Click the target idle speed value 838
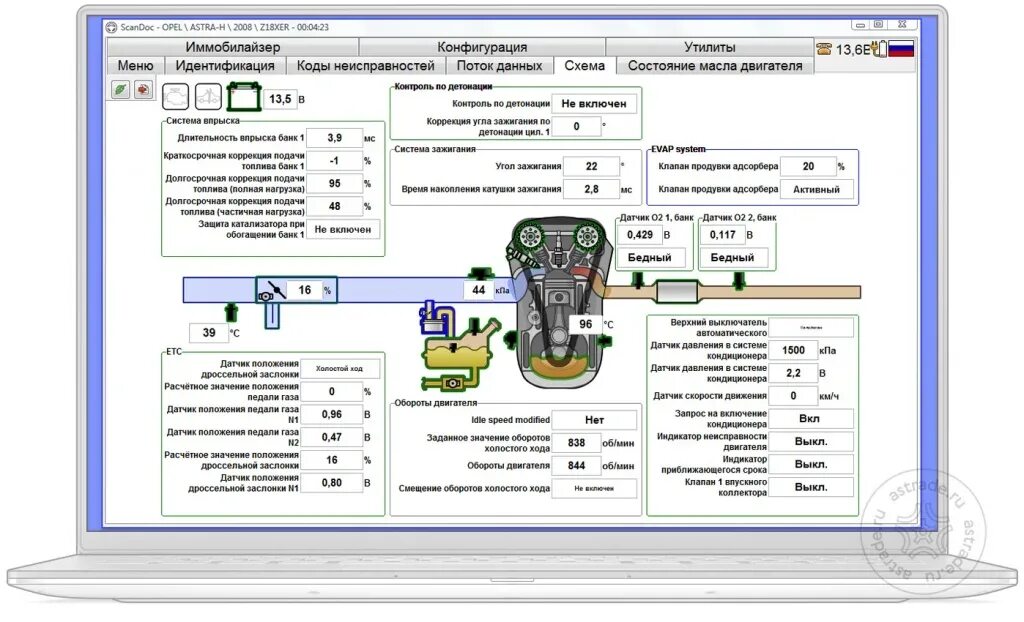The width and height of the screenshot is (1024, 622). pyautogui.click(x=576, y=443)
